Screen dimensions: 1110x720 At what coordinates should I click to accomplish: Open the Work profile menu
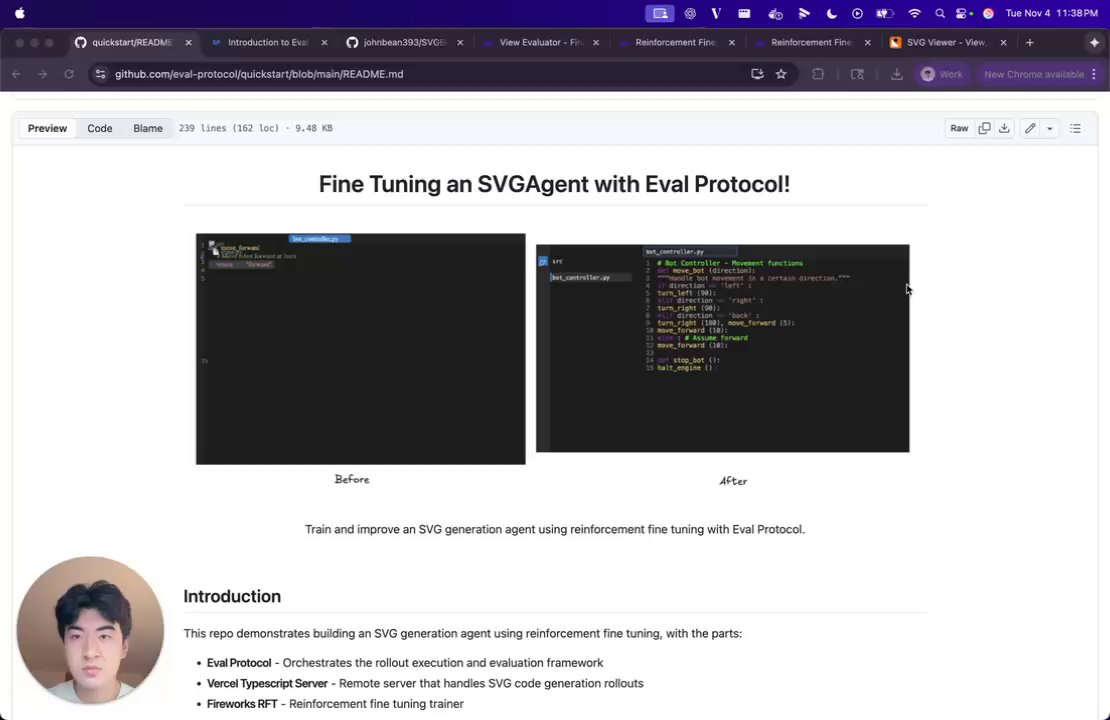pos(942,74)
